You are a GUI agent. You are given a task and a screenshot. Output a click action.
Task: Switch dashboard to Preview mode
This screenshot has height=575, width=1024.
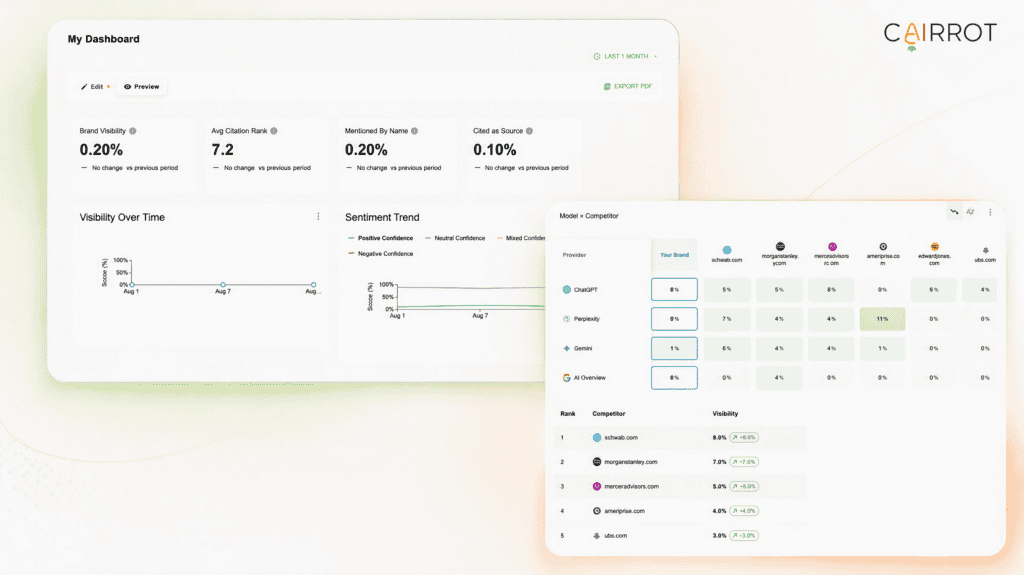[142, 86]
